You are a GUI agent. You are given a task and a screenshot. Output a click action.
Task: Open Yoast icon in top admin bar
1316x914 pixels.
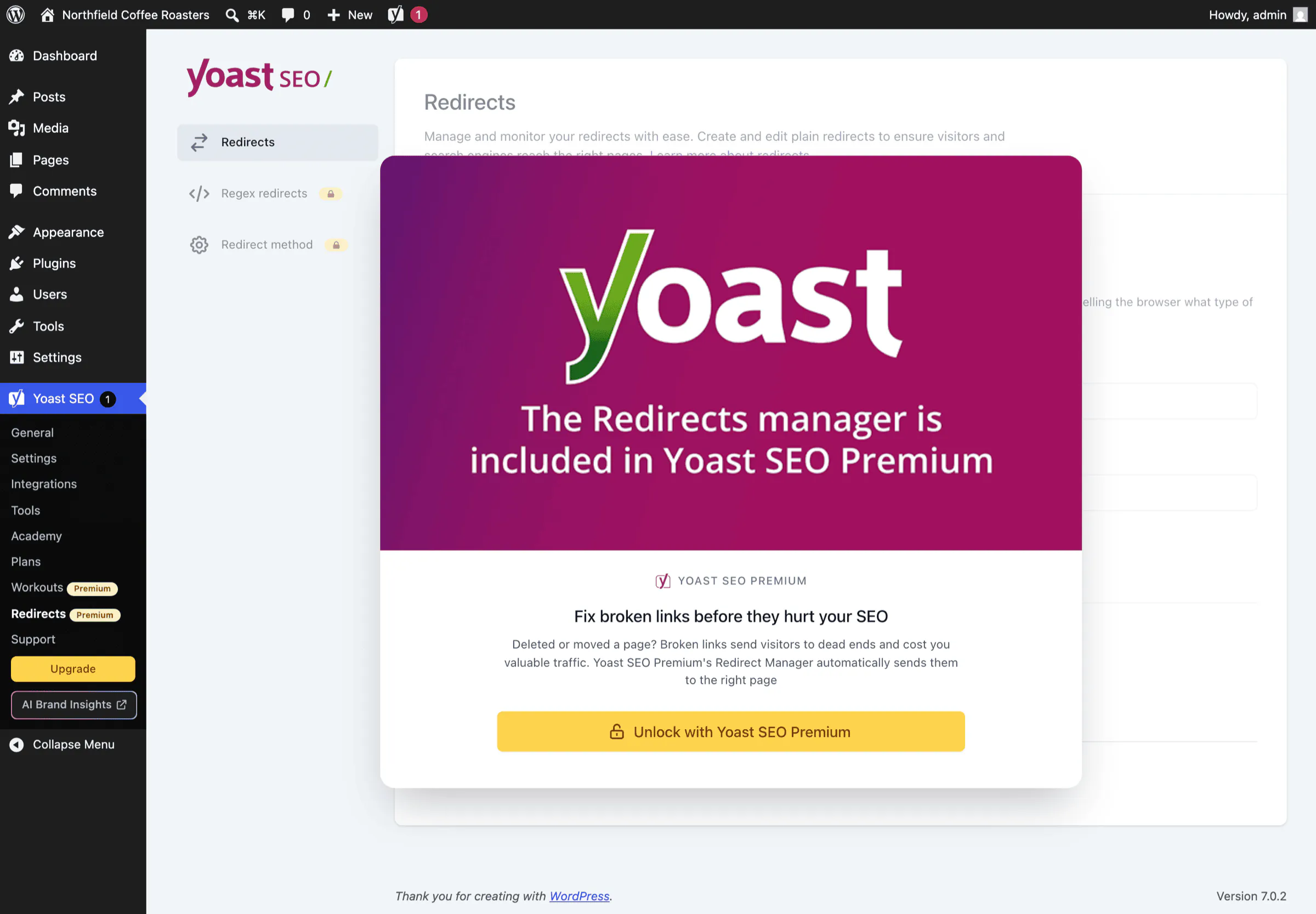click(395, 15)
